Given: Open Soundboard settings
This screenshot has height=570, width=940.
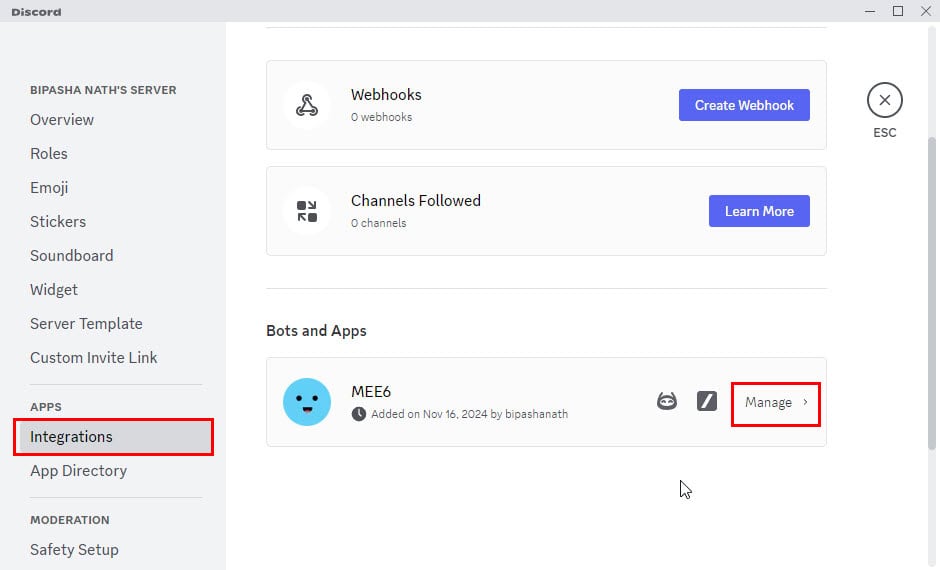Looking at the screenshot, I should click(x=71, y=256).
